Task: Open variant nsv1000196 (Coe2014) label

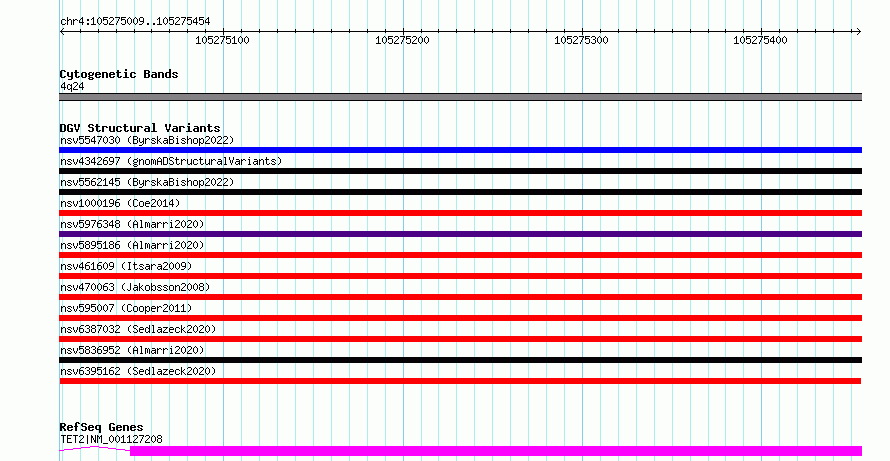Action: pyautogui.click(x=120, y=203)
